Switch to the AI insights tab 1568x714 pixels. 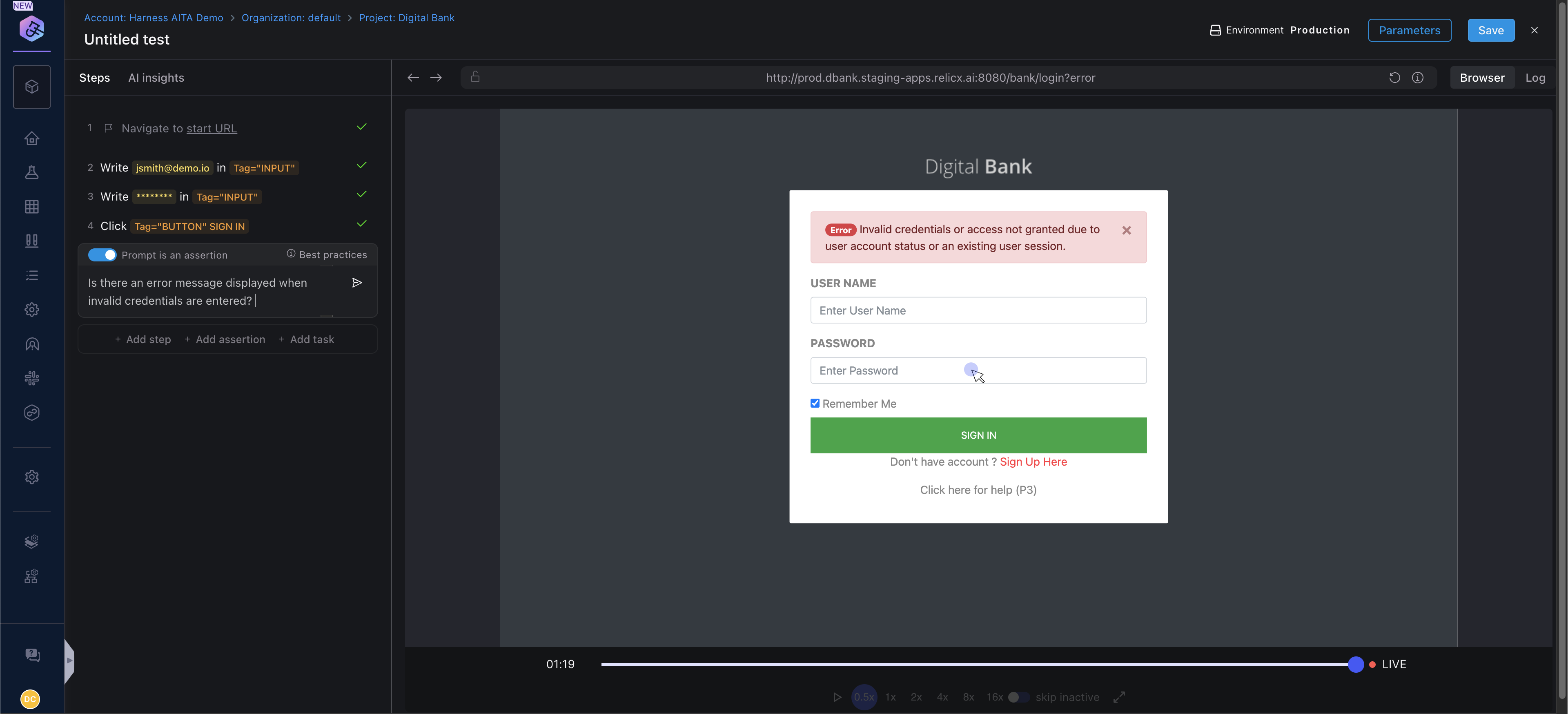point(156,77)
